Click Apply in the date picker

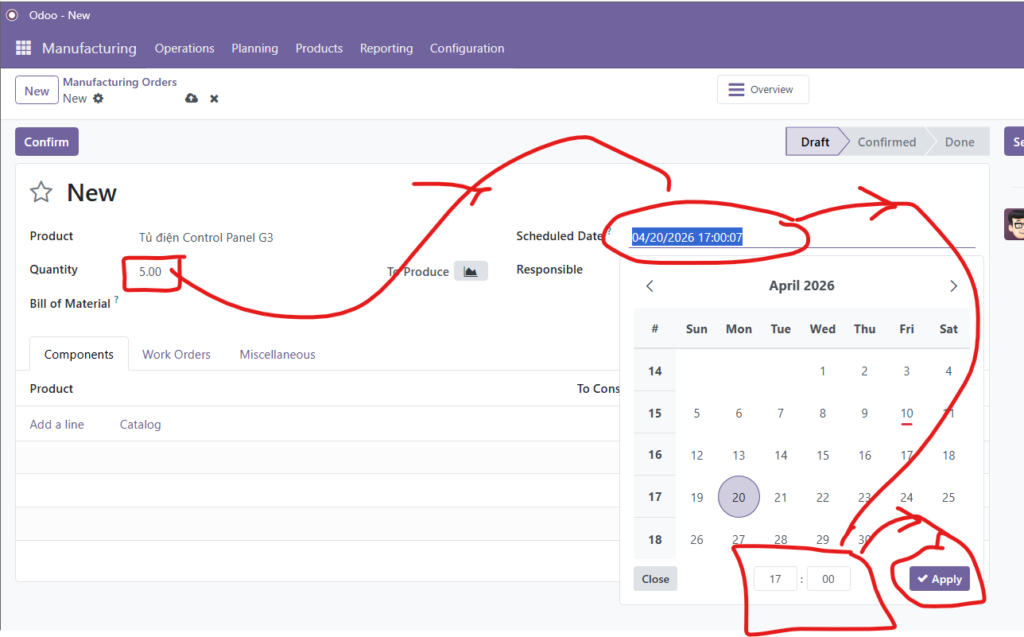(x=939, y=579)
